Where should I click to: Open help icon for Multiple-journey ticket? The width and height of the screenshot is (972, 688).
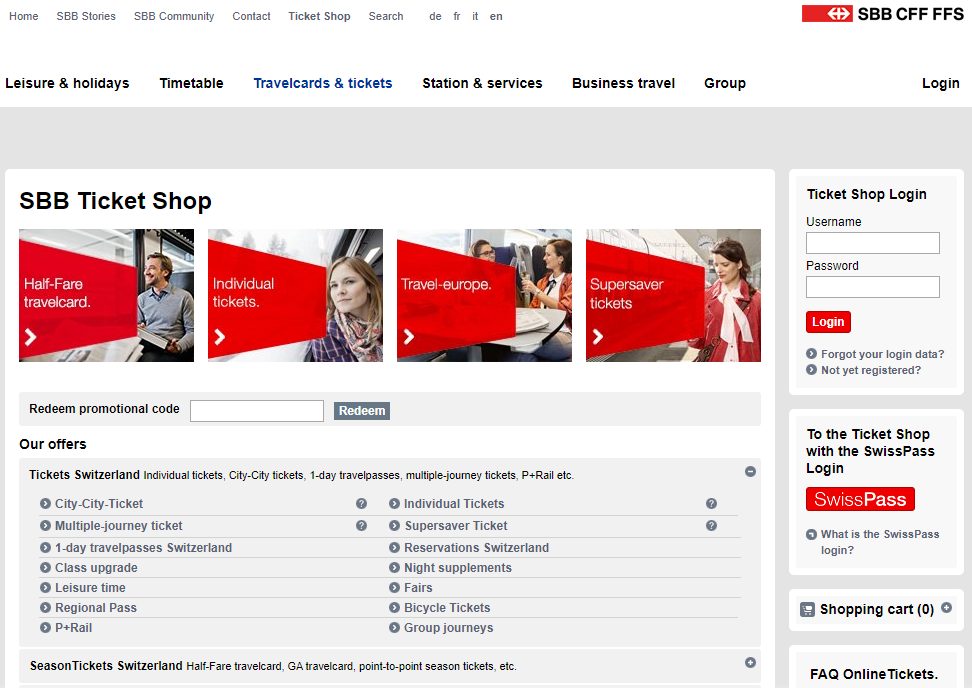coord(361,526)
